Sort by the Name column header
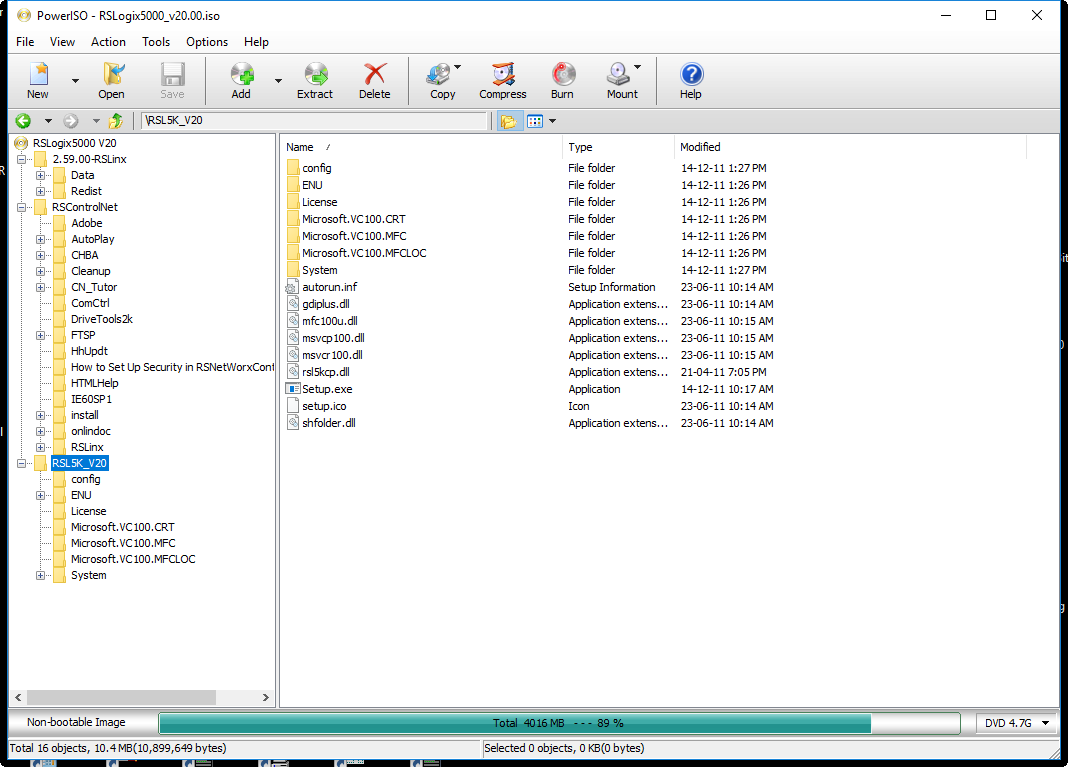 click(421, 147)
